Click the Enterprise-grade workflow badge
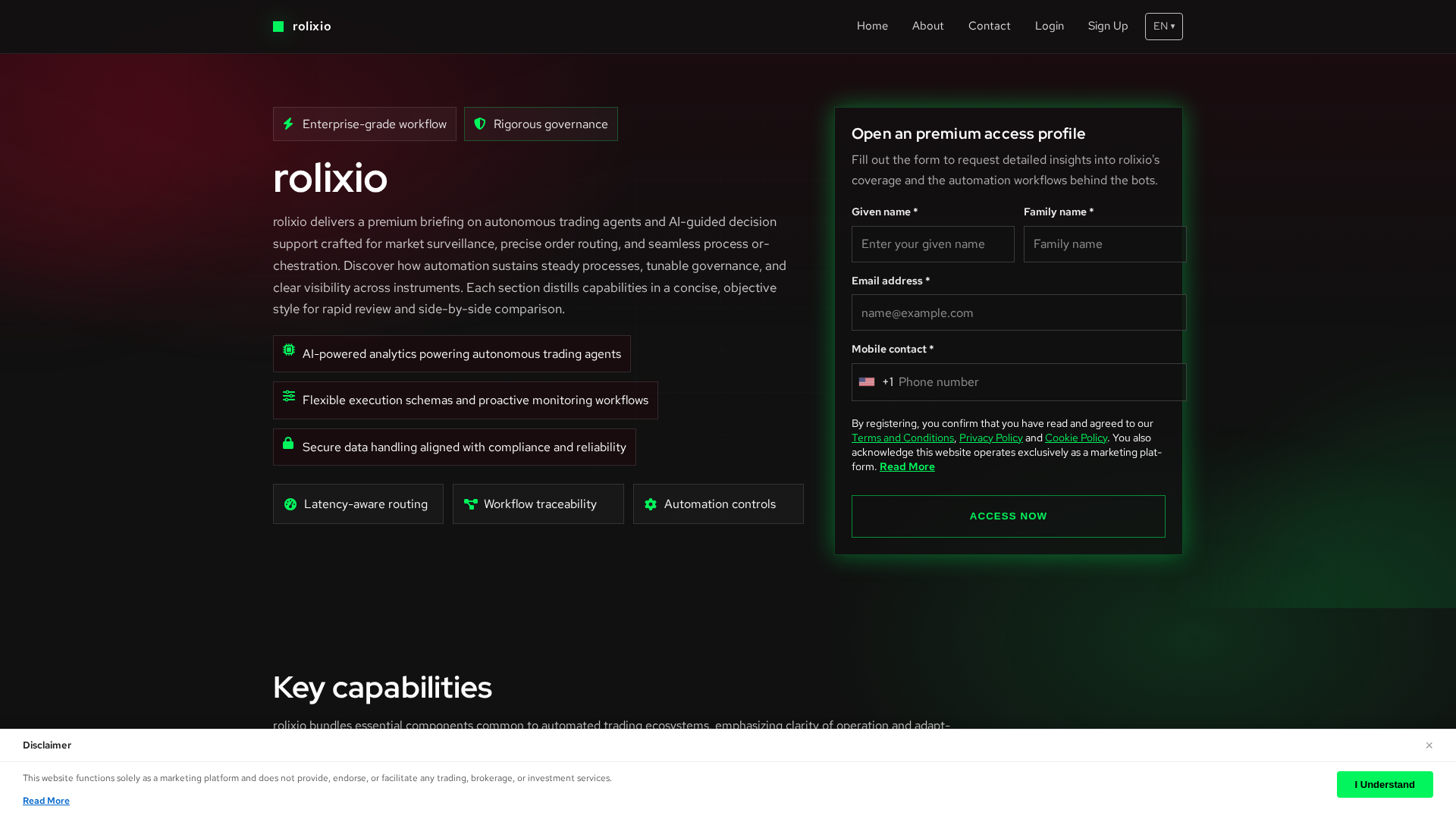The width and height of the screenshot is (1456, 819). coord(364,124)
